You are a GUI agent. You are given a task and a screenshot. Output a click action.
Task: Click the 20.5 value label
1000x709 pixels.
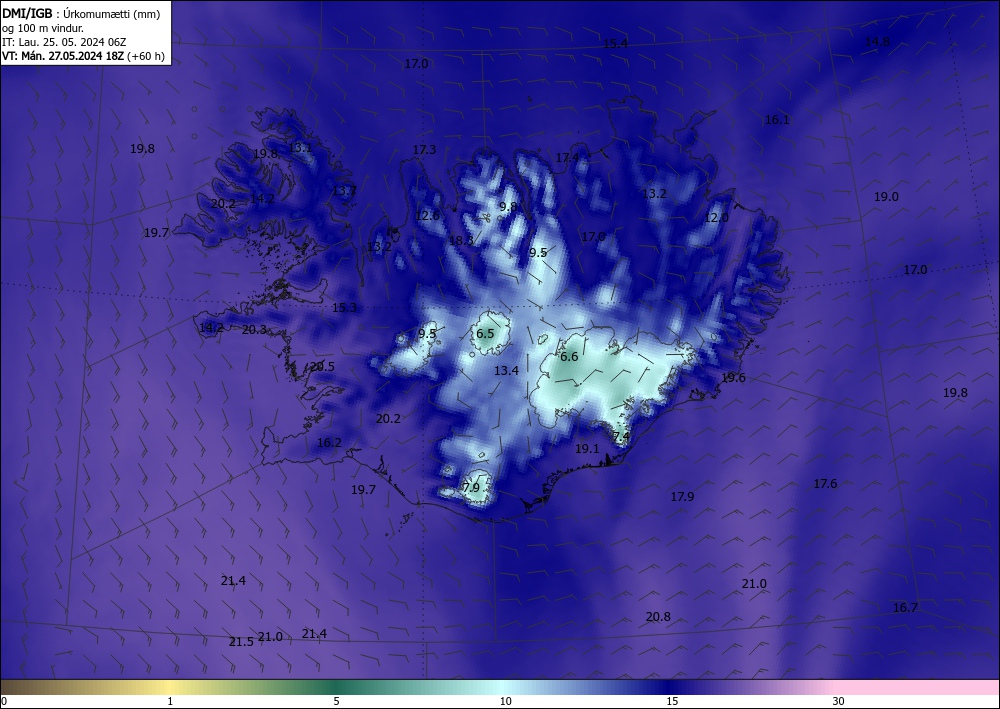click(322, 366)
